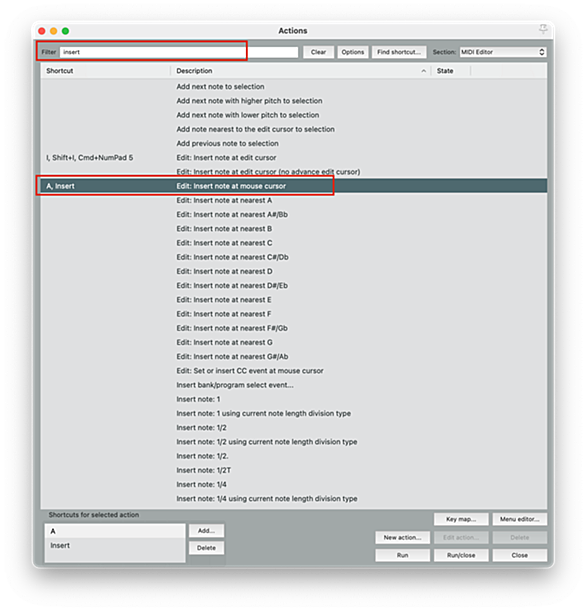The image size is (586, 610).
Task: Open the Options button menu
Action: coord(353,52)
